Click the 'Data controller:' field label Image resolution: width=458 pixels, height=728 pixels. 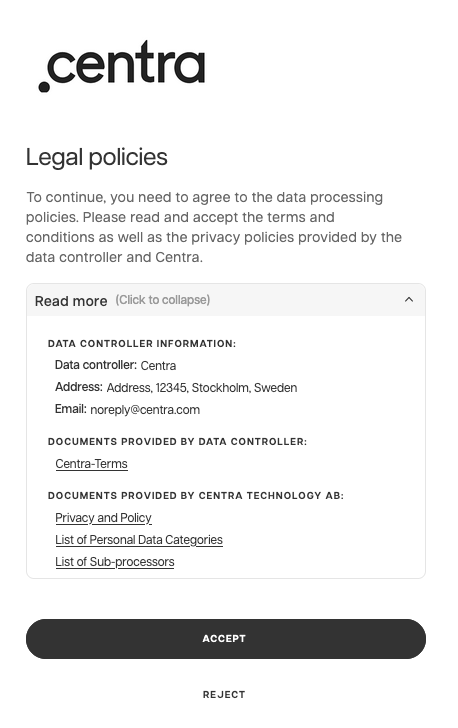tap(96, 365)
